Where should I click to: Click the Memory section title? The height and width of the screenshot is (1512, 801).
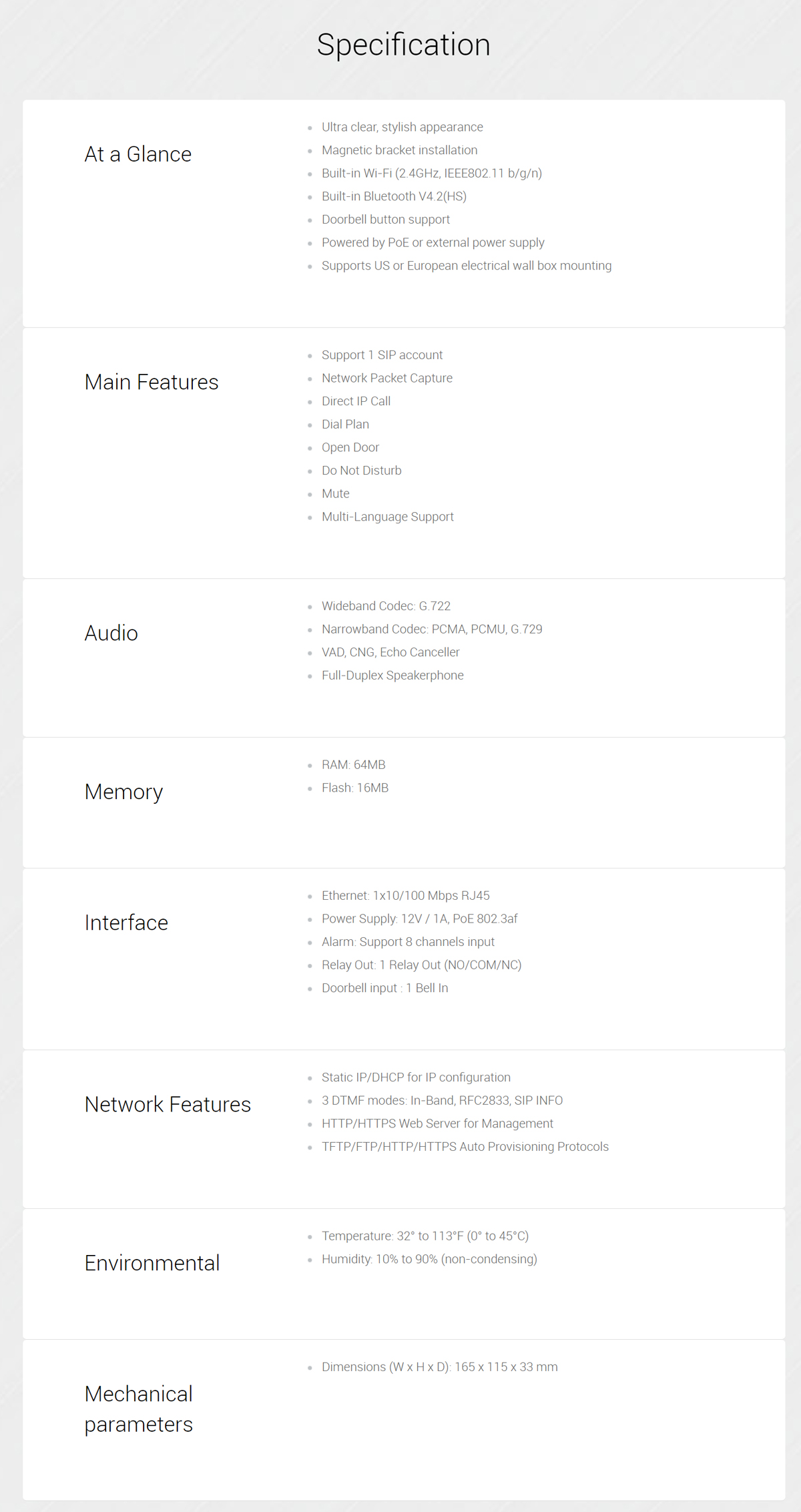pyautogui.click(x=123, y=792)
